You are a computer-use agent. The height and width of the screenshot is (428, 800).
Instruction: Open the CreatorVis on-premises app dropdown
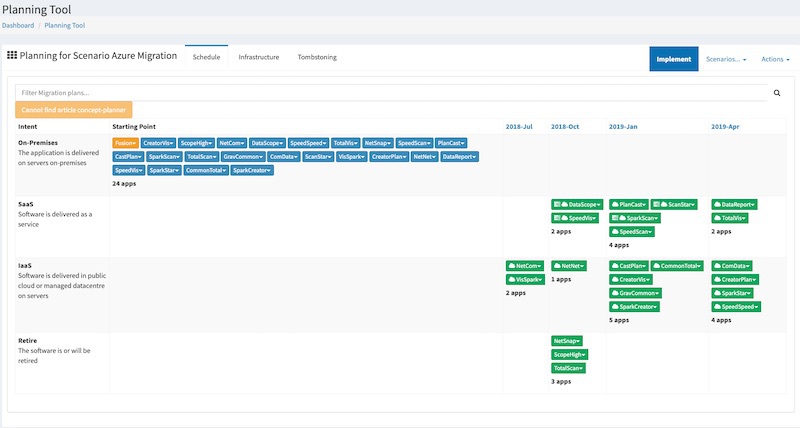click(x=158, y=143)
